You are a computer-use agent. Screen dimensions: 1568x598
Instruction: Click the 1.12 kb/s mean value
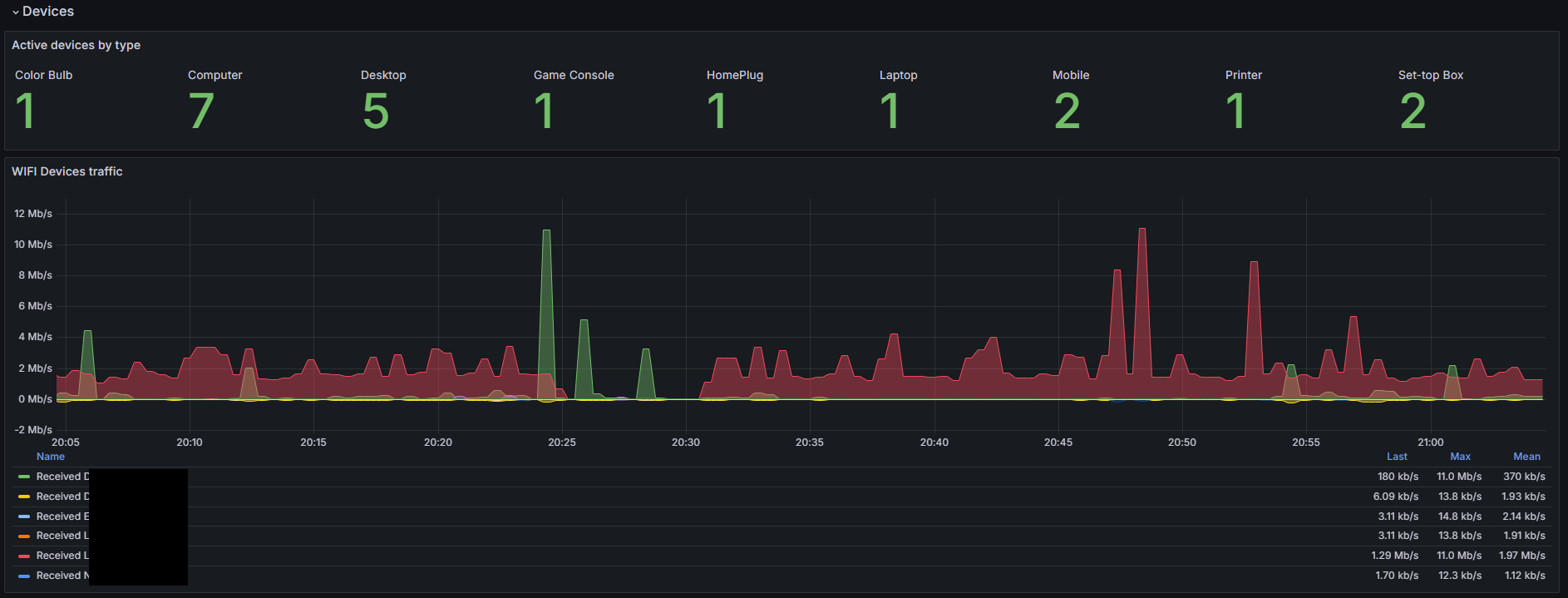(x=1525, y=576)
